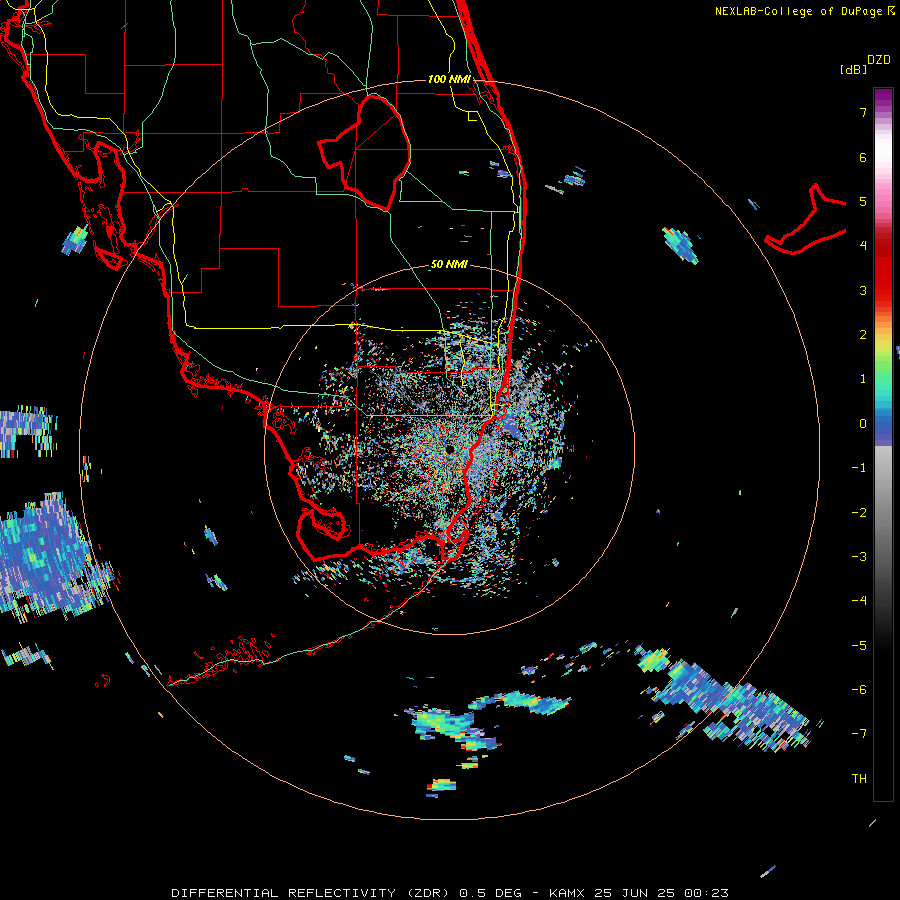This screenshot has width=900, height=900.
Task: Click the KAMX radar site black dot
Action: coord(449,449)
